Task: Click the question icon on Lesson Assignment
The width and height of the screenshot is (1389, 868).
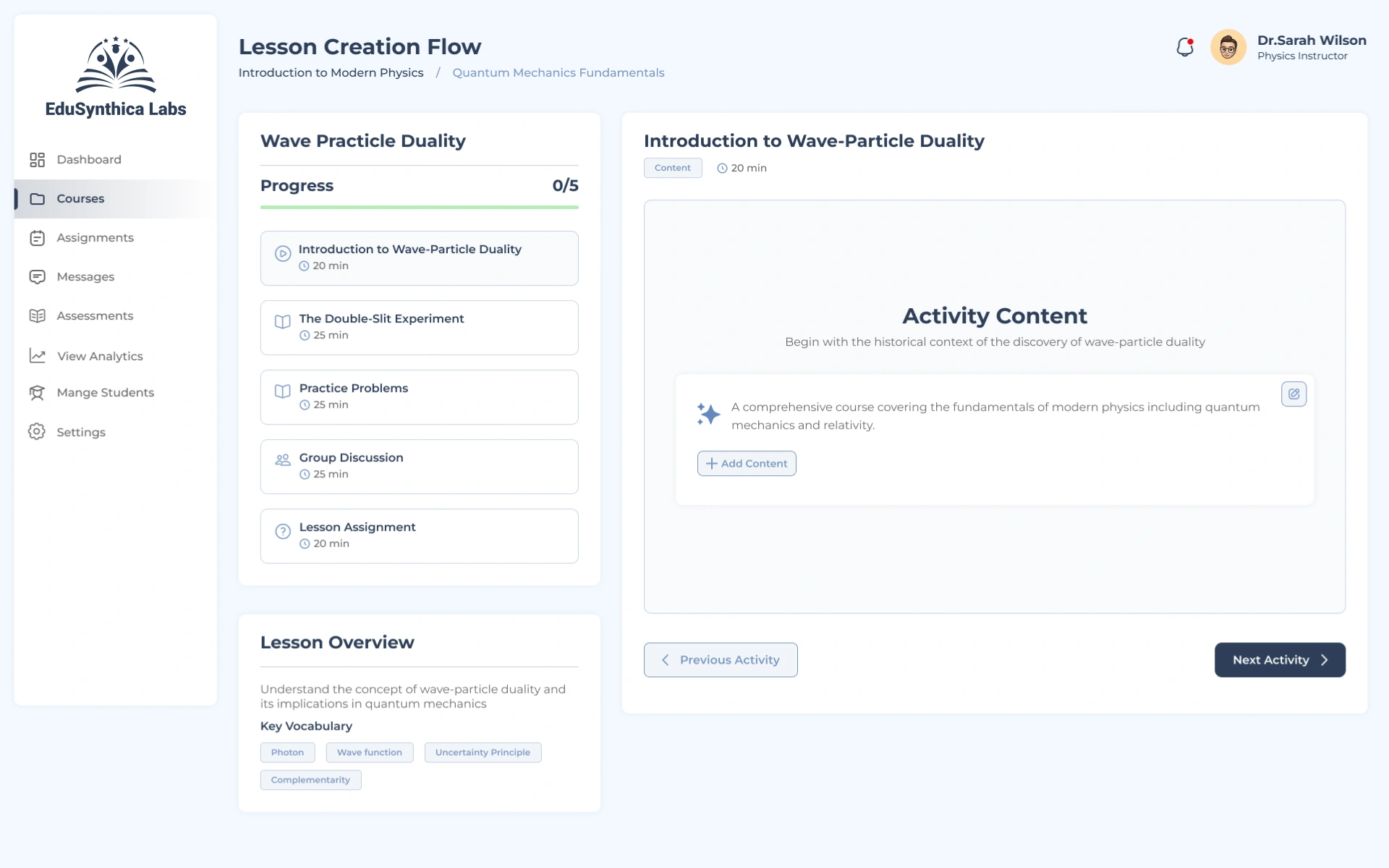Action: point(283,532)
